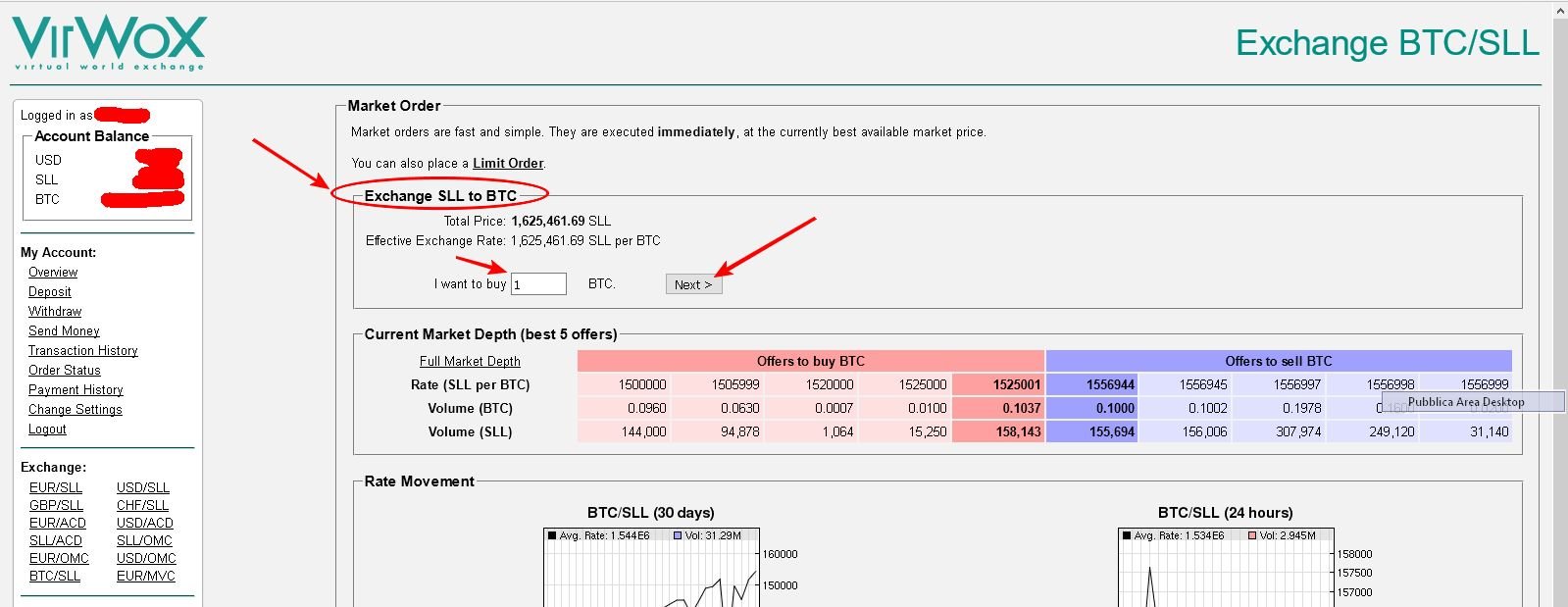Open the EUR/ACD exchange
1568x607 pixels.
tap(58, 523)
